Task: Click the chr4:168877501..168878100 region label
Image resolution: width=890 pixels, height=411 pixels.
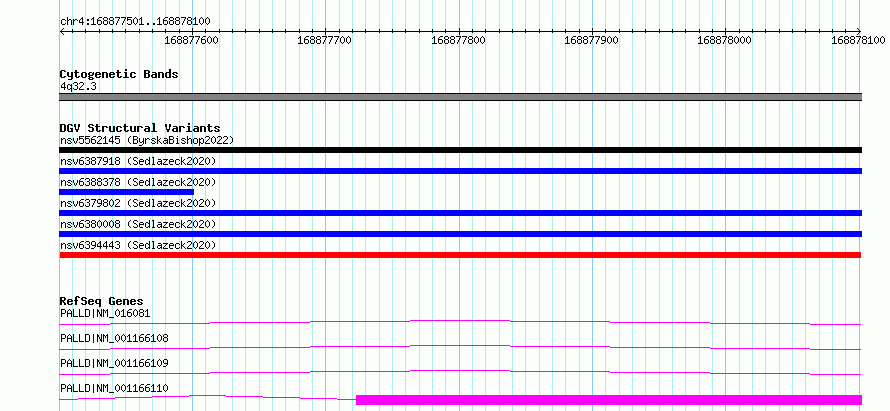Action: (135, 21)
